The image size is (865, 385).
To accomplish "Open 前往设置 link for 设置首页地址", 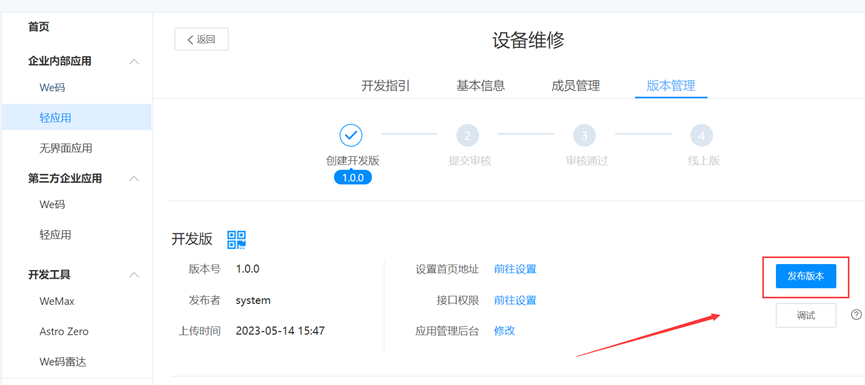I will [515, 269].
